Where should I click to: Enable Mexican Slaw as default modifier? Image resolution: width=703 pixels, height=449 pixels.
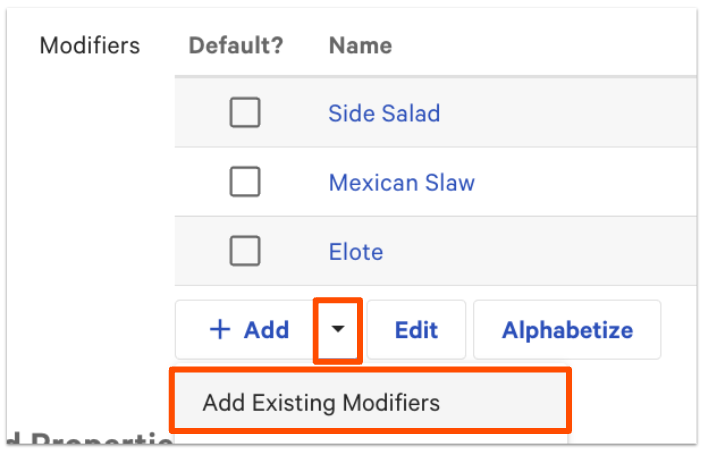pyautogui.click(x=245, y=182)
